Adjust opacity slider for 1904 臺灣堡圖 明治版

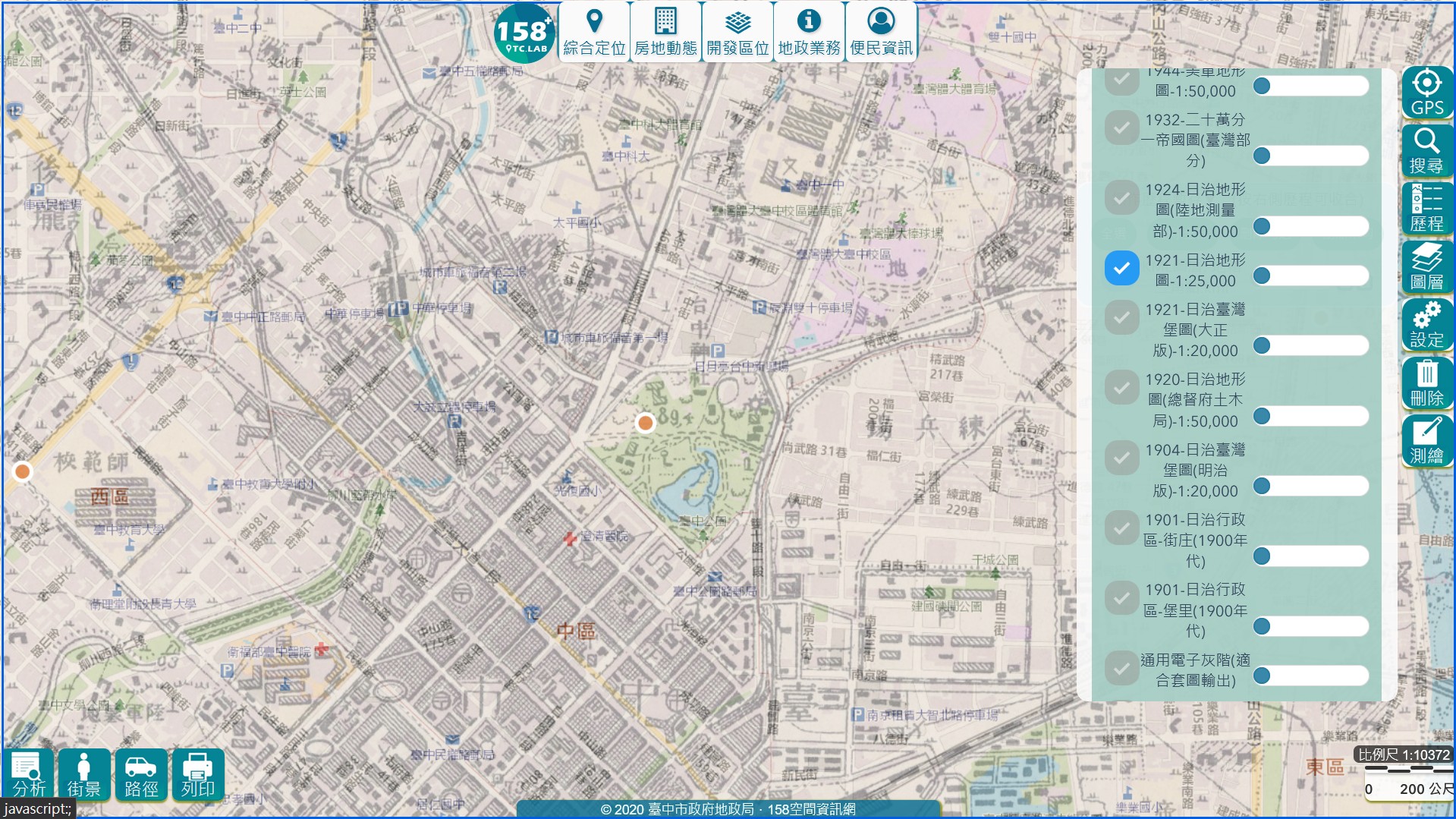(x=1310, y=486)
